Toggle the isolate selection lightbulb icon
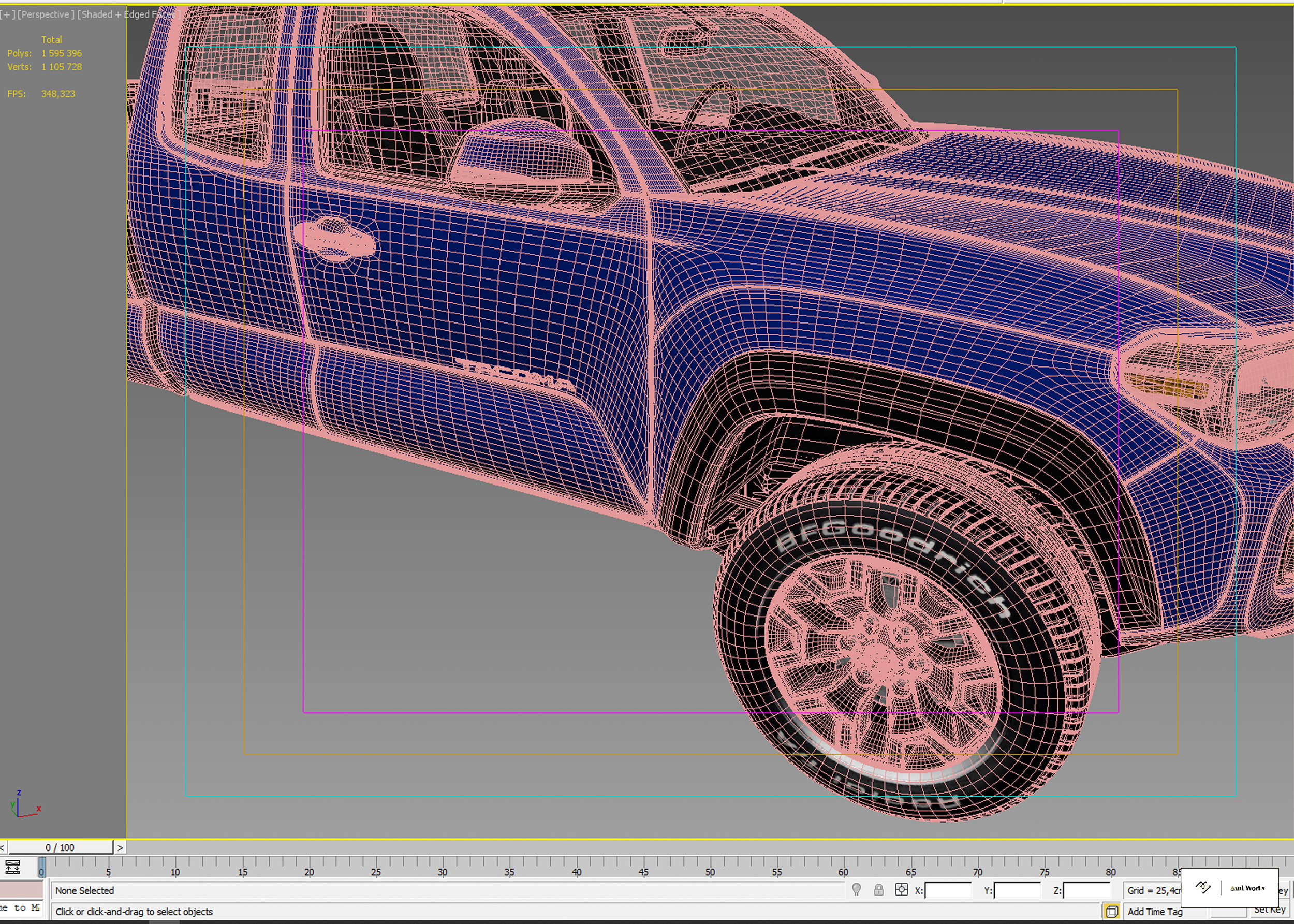The image size is (1294, 924). pyautogui.click(x=857, y=890)
